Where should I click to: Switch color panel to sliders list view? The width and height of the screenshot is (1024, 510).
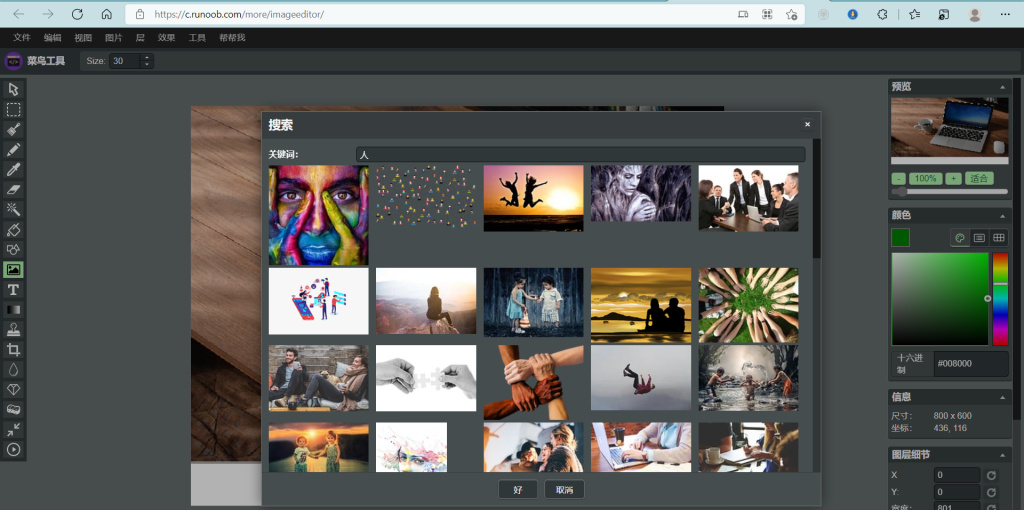pyautogui.click(x=979, y=238)
